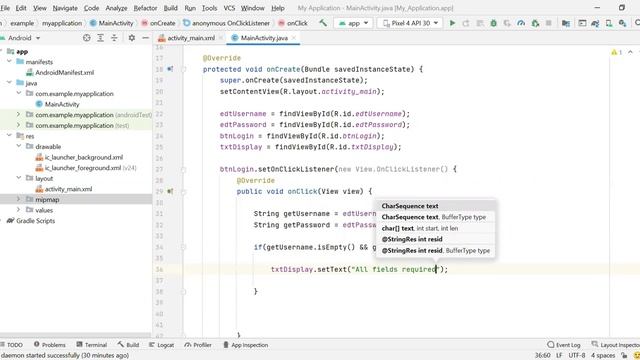Click the Apply Changes and Restart Activity icon
This screenshot has width=640, height=360.
pyautogui.click(x=466, y=23)
